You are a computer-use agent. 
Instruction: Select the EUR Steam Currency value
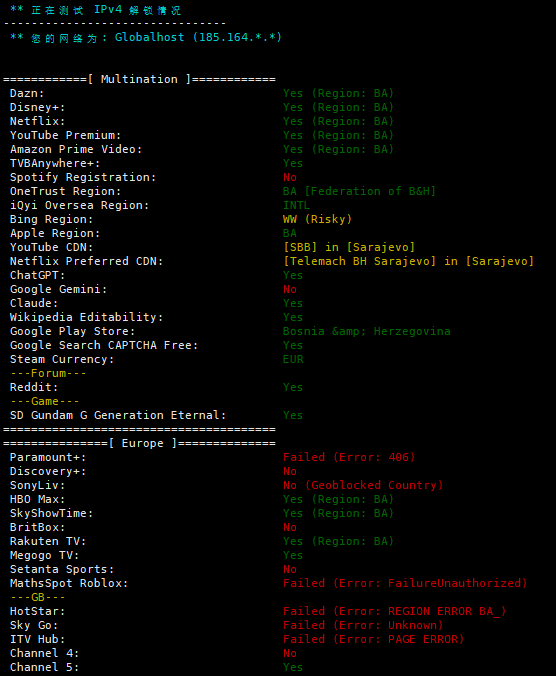293,359
